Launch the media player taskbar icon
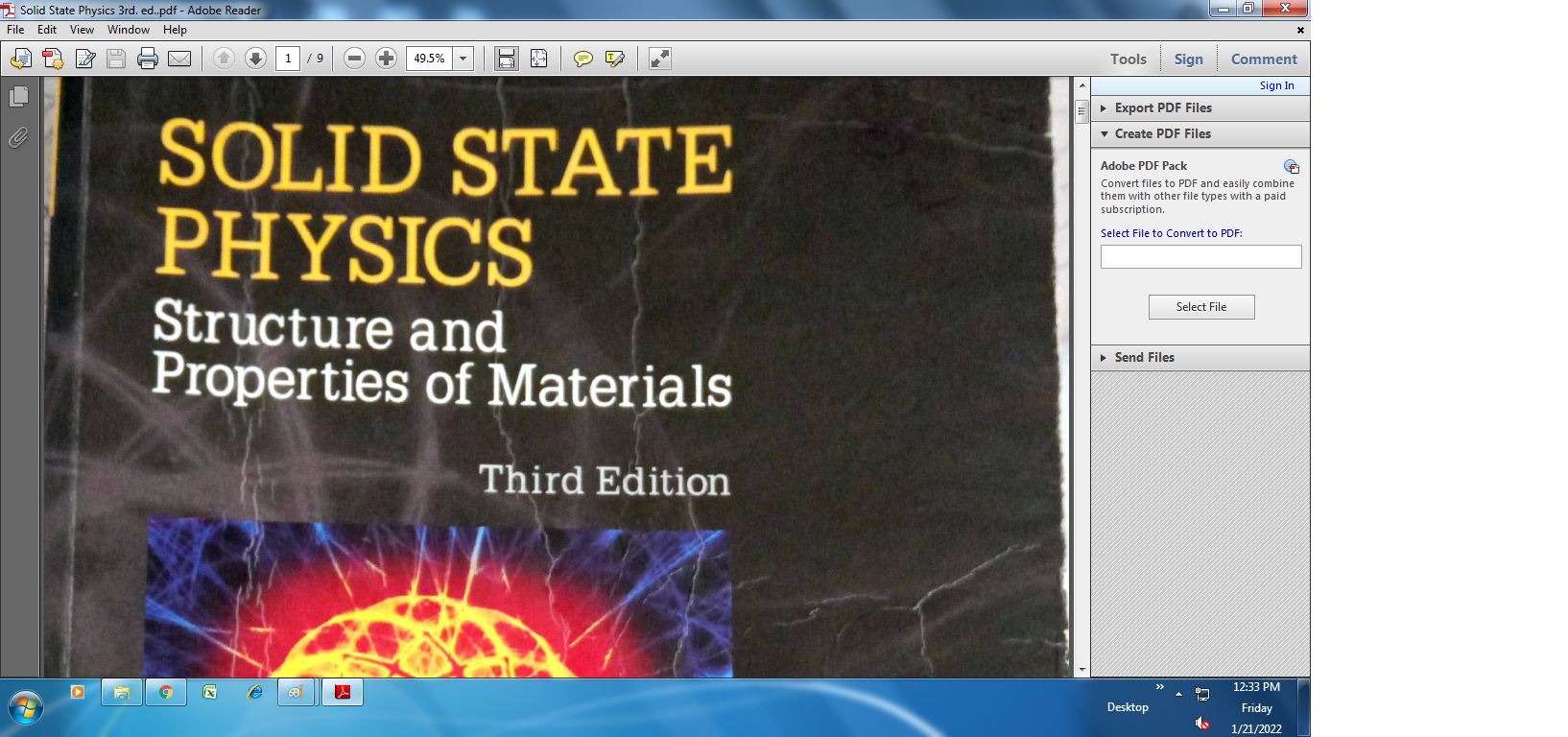1568x737 pixels. tap(78, 692)
